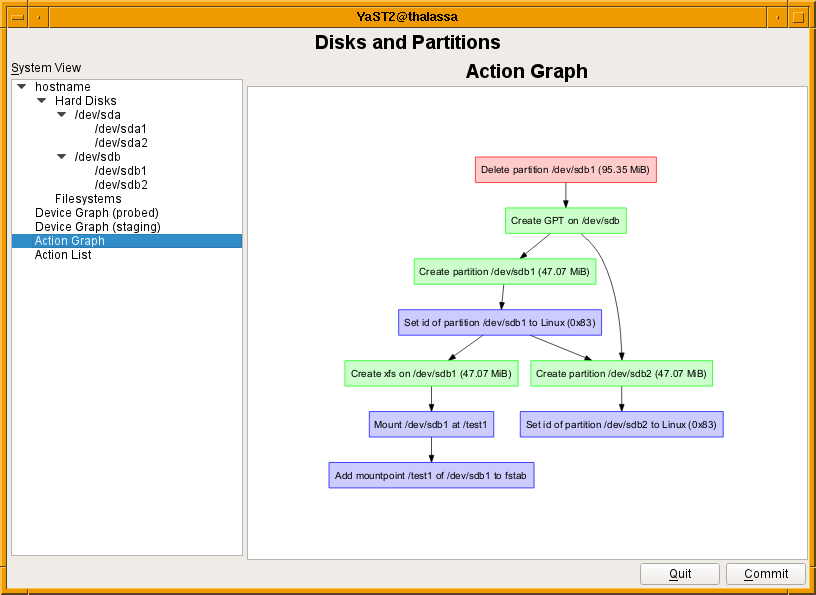This screenshot has width=816, height=595.
Task: Click the Create xfs on /dev/sdb1 node
Action: [431, 374]
